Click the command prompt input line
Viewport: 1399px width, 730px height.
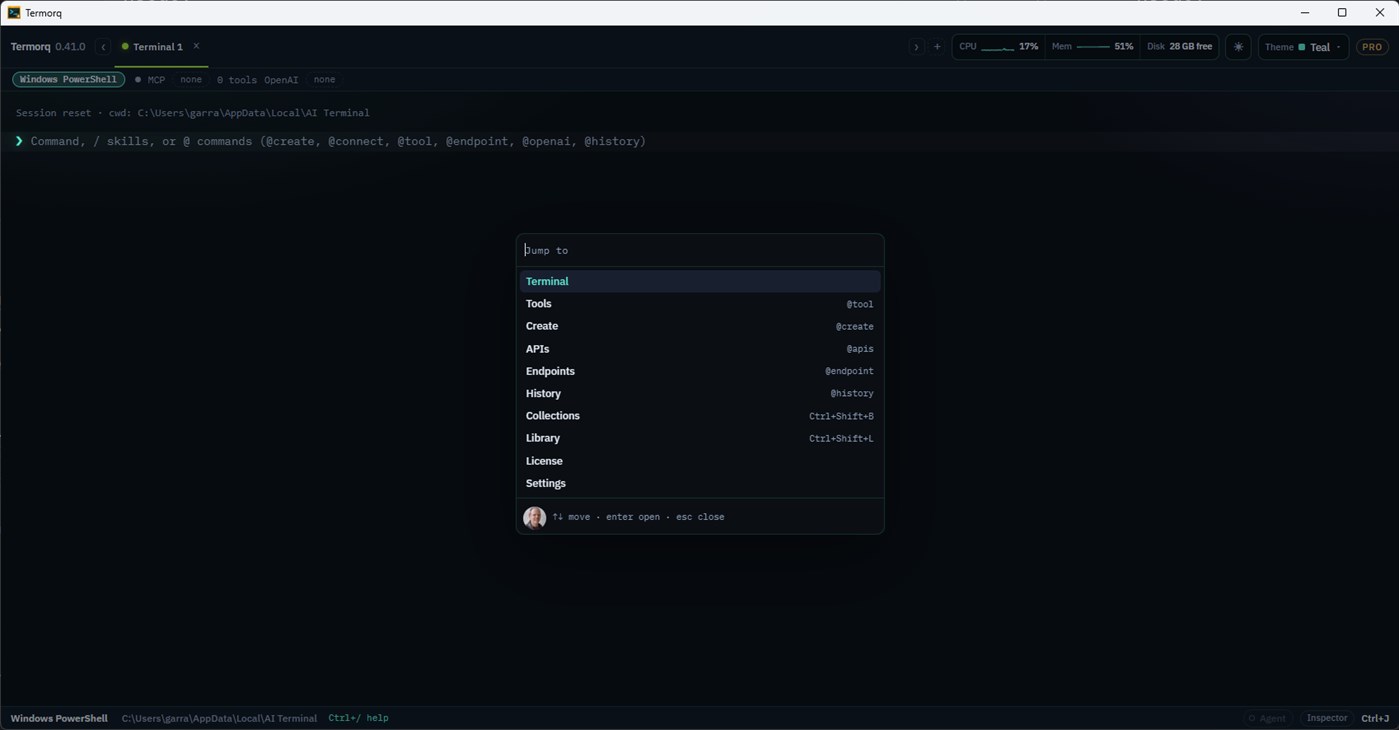click(700, 141)
